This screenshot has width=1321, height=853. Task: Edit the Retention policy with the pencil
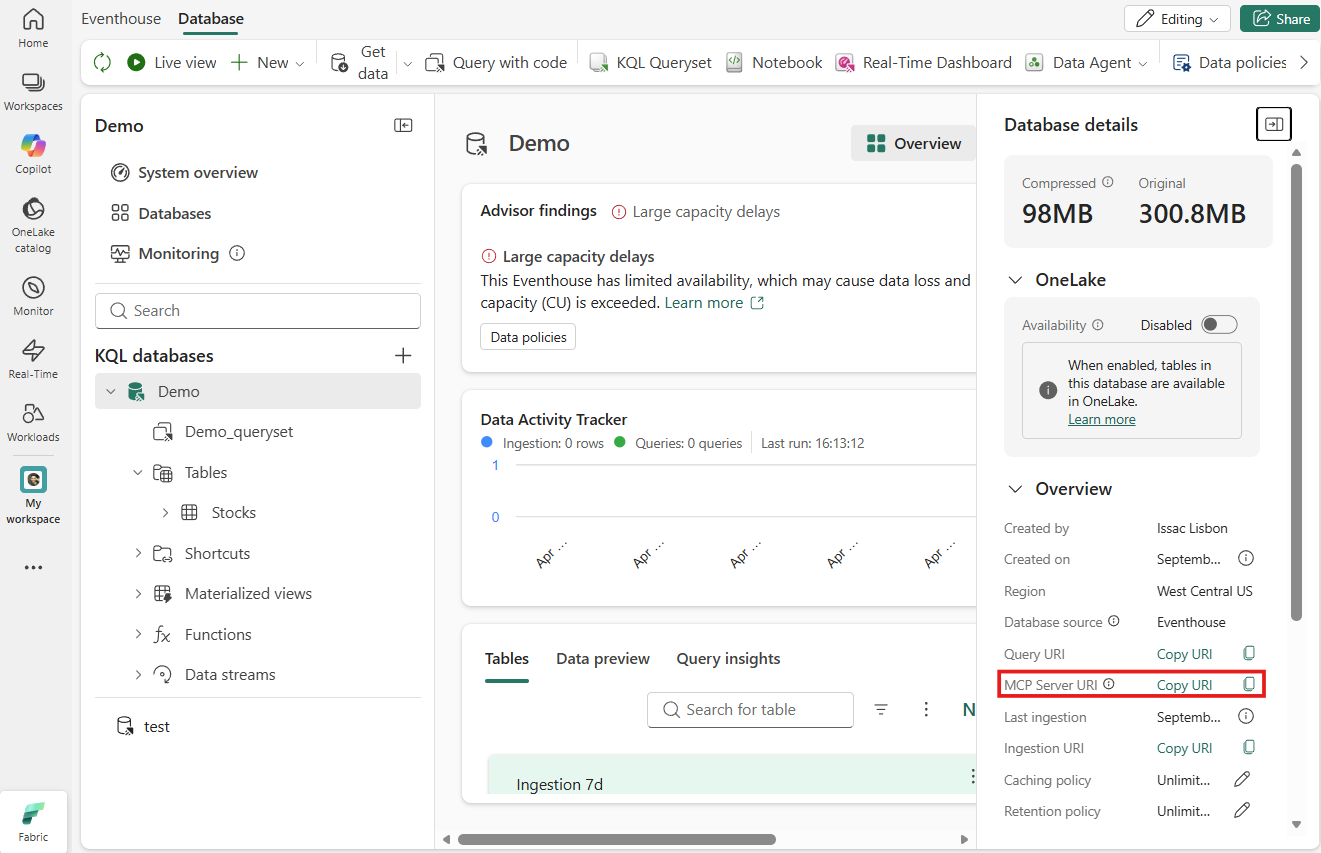click(1242, 810)
